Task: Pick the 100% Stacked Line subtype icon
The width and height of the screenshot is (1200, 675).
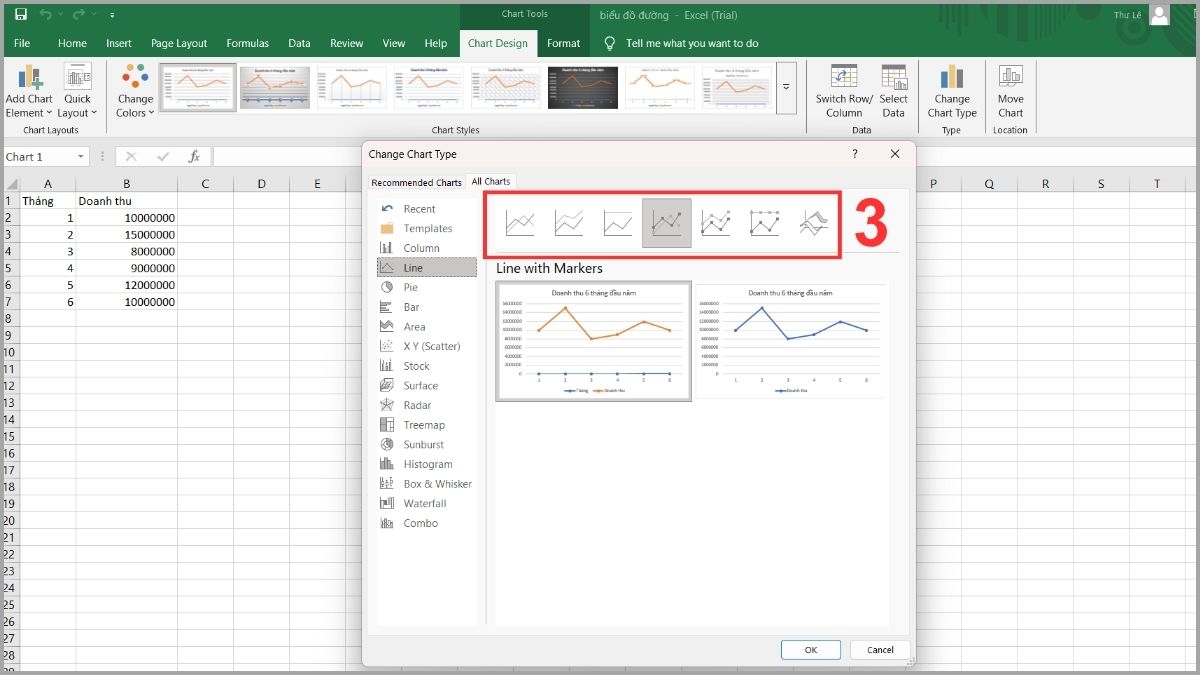Action: pyautogui.click(x=618, y=223)
